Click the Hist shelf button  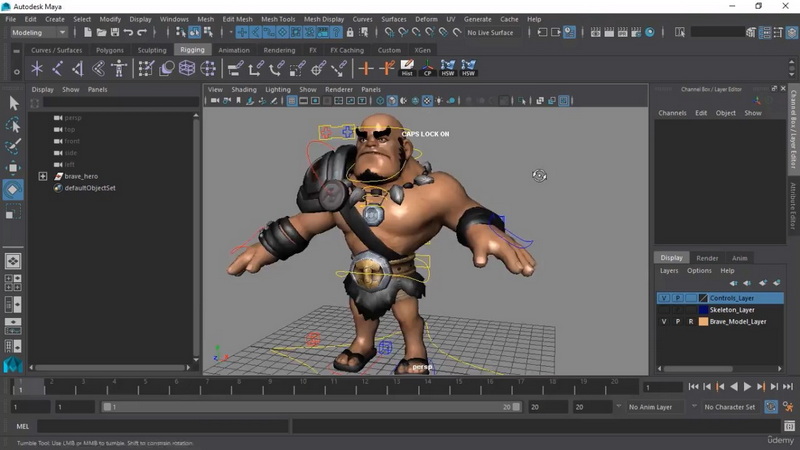(407, 68)
